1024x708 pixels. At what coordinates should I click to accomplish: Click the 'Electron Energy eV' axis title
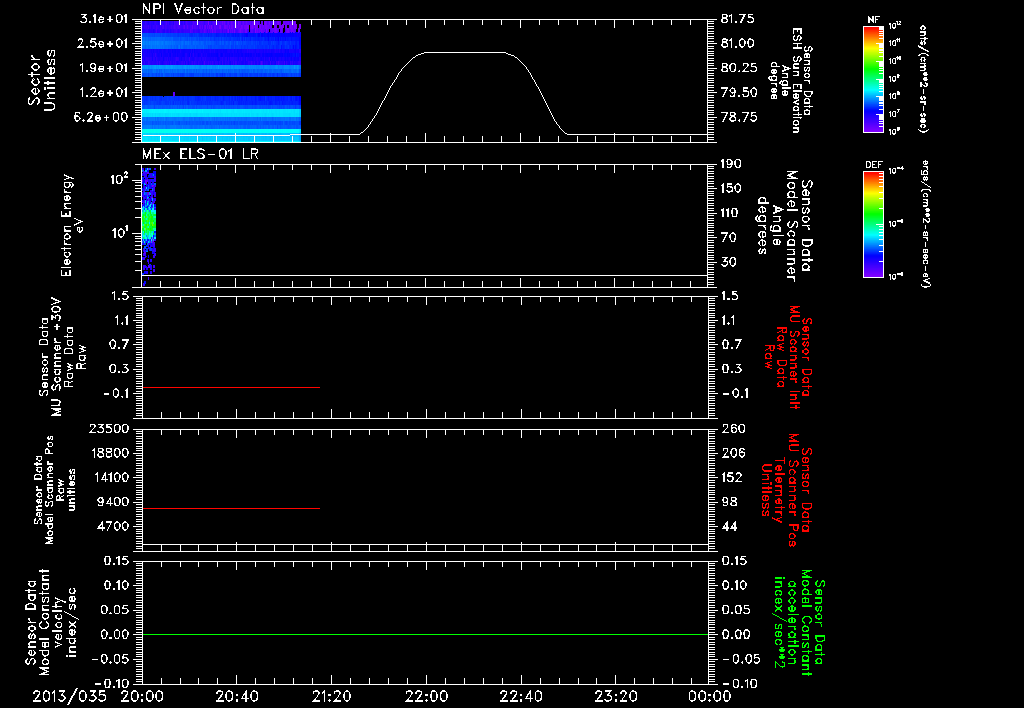(72, 225)
